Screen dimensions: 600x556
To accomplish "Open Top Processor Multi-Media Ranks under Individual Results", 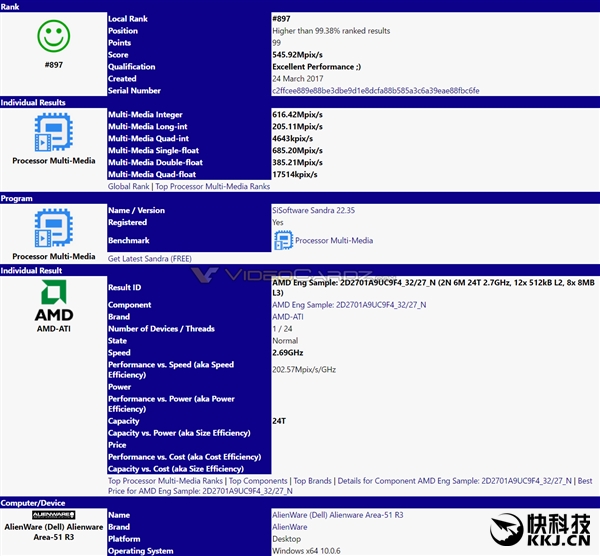I will pos(212,186).
